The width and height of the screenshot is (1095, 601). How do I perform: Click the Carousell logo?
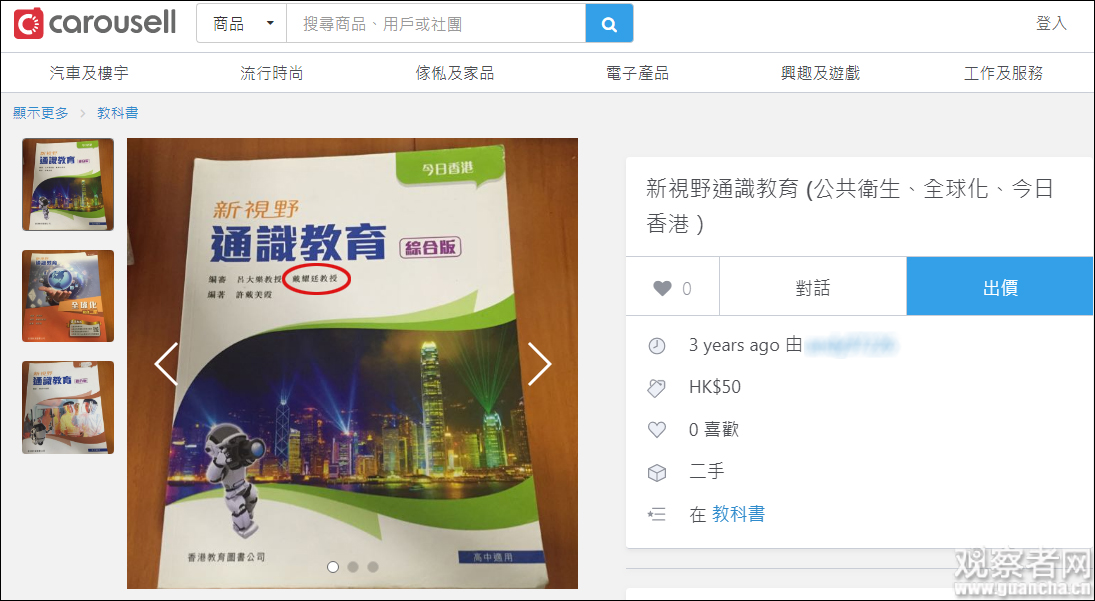coord(95,23)
